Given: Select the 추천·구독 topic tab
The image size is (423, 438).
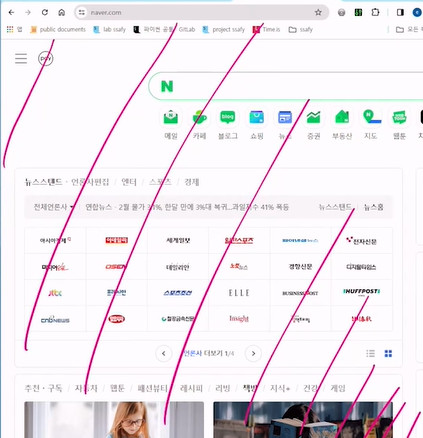Looking at the screenshot, I should click(x=43, y=388).
